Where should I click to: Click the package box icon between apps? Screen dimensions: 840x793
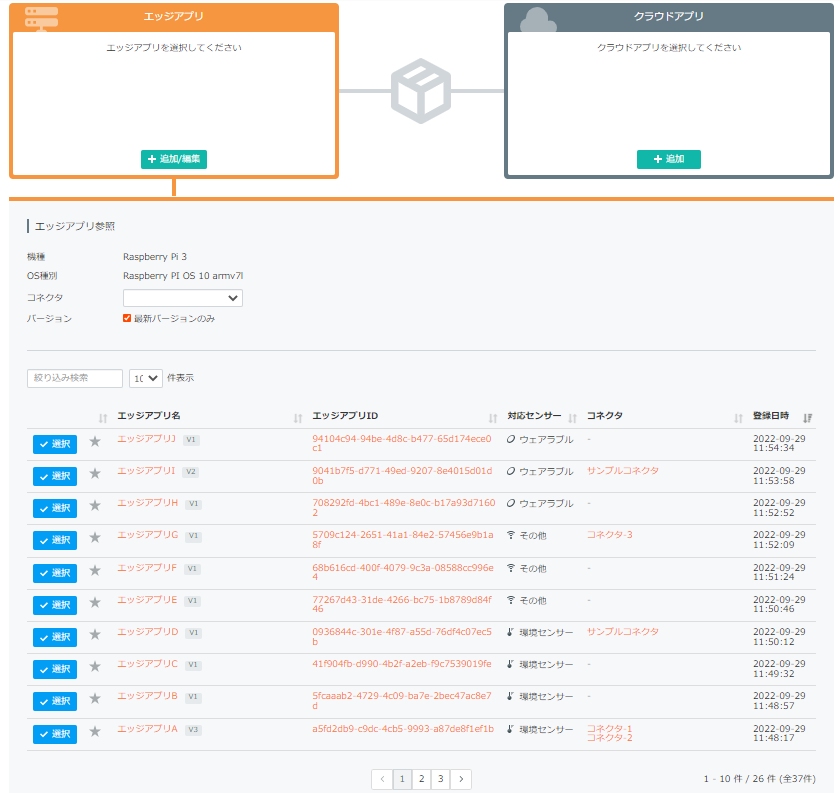[421, 91]
